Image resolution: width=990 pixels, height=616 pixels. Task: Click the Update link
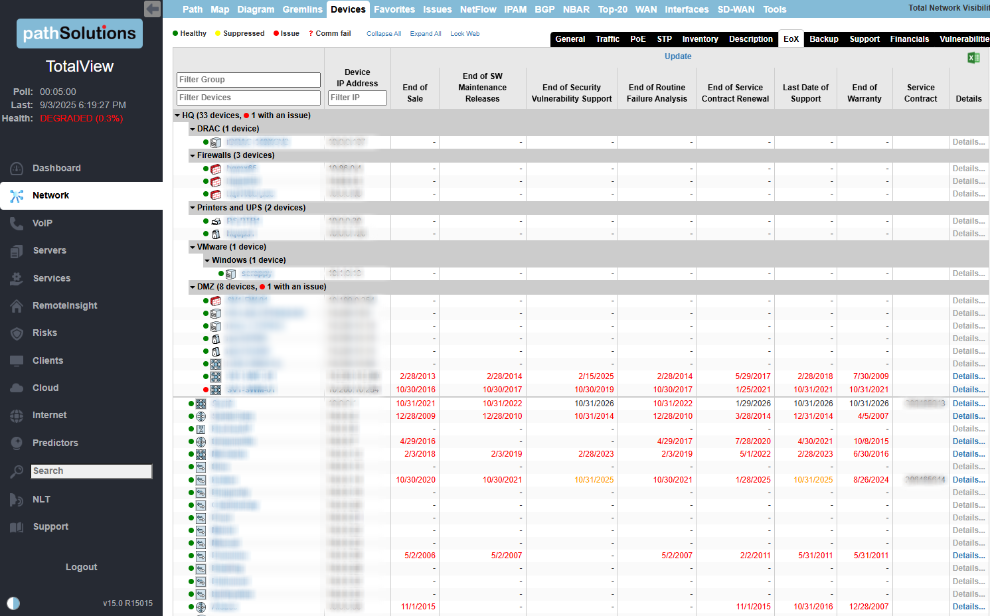pos(677,56)
